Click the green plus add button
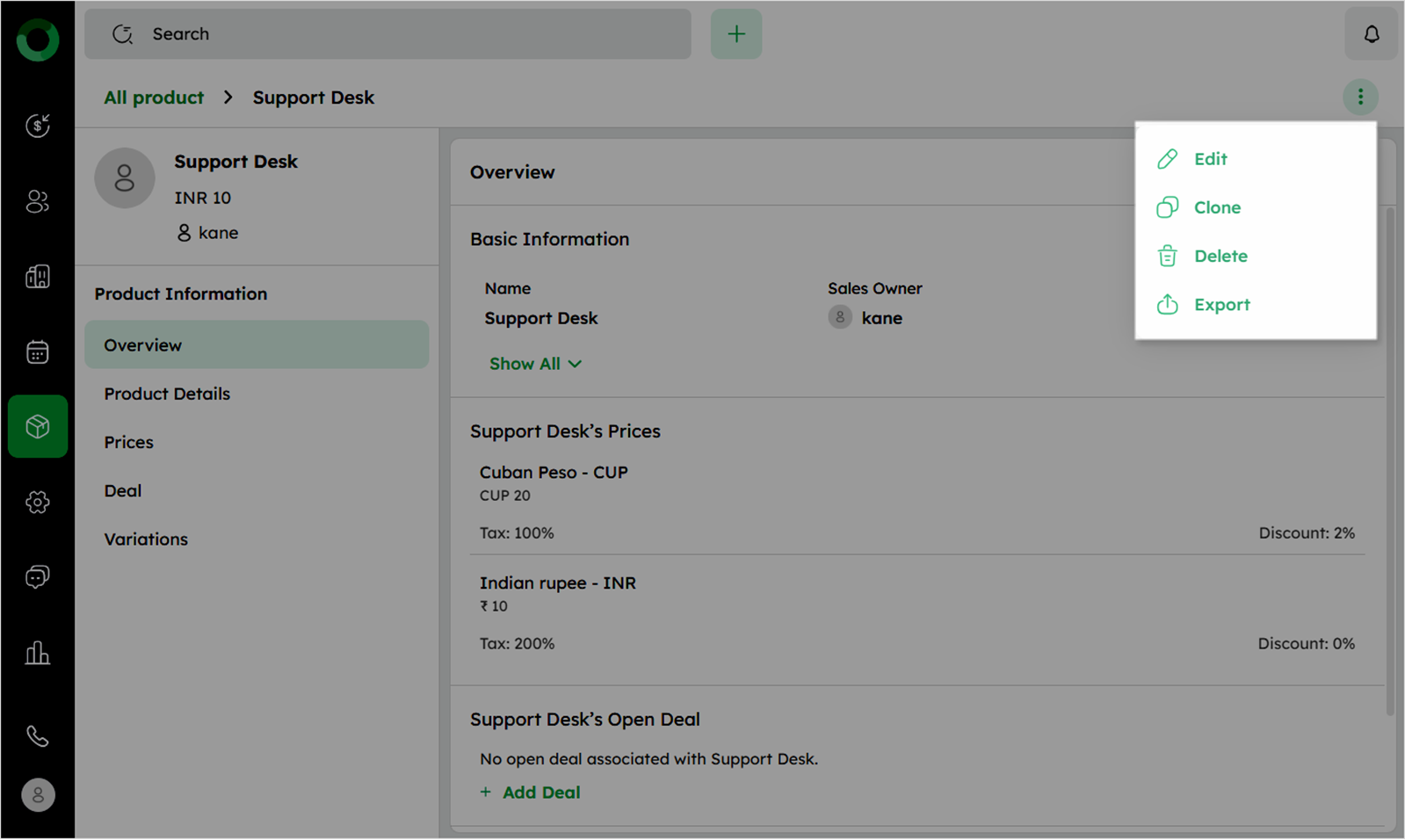 735,34
